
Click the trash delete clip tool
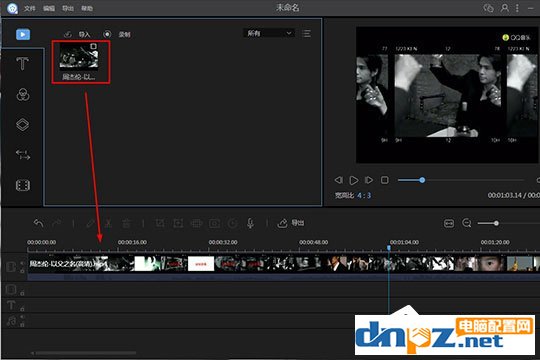tap(126, 224)
